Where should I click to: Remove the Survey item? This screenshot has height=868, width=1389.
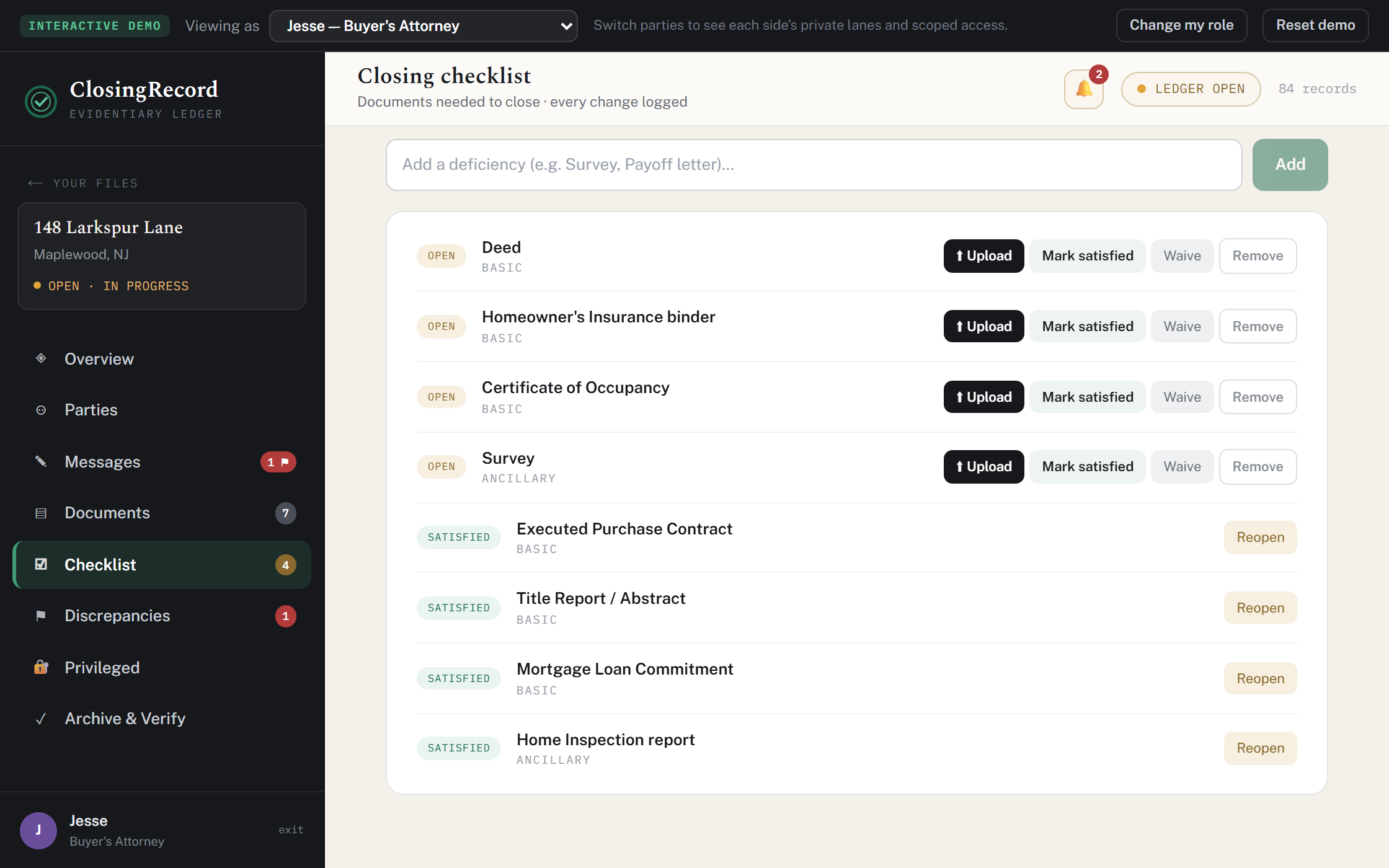[1258, 467]
